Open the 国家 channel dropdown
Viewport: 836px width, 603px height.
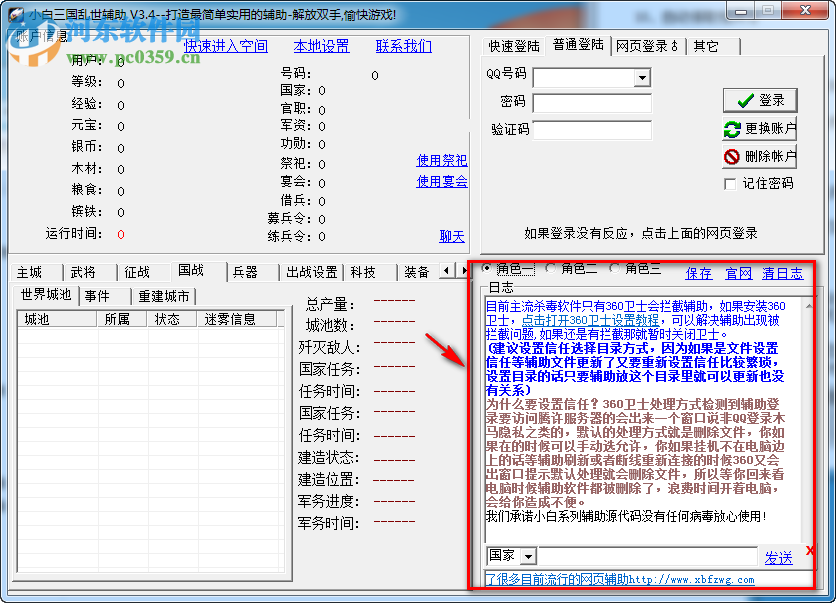click(x=528, y=556)
